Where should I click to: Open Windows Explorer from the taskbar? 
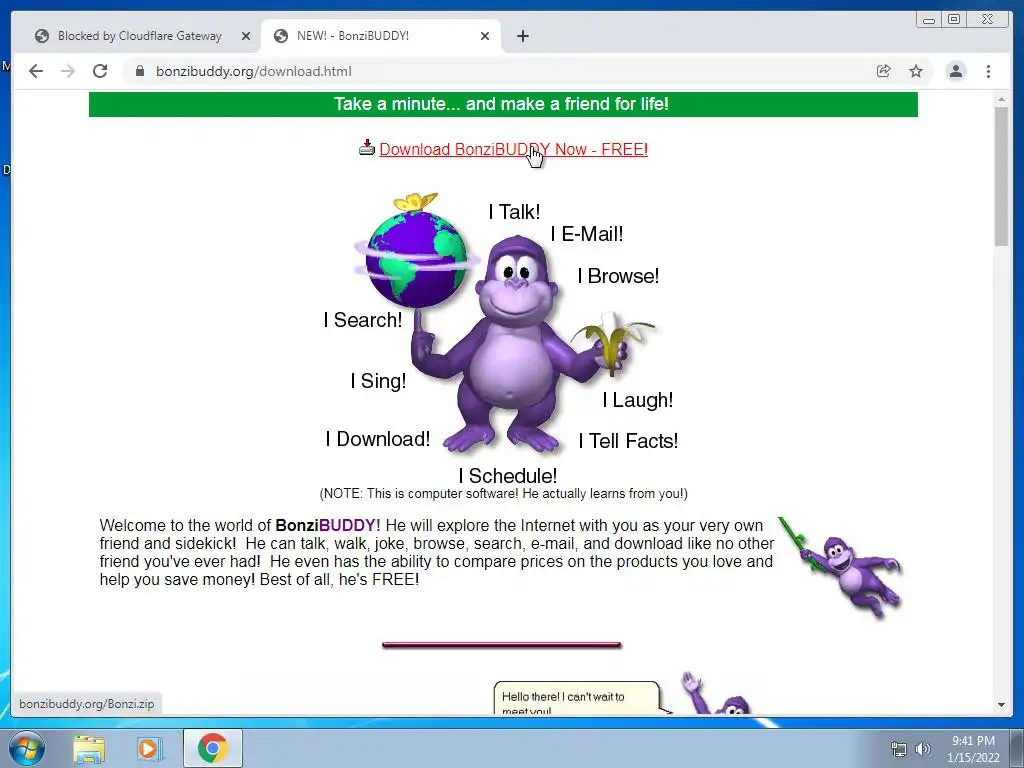coord(89,749)
